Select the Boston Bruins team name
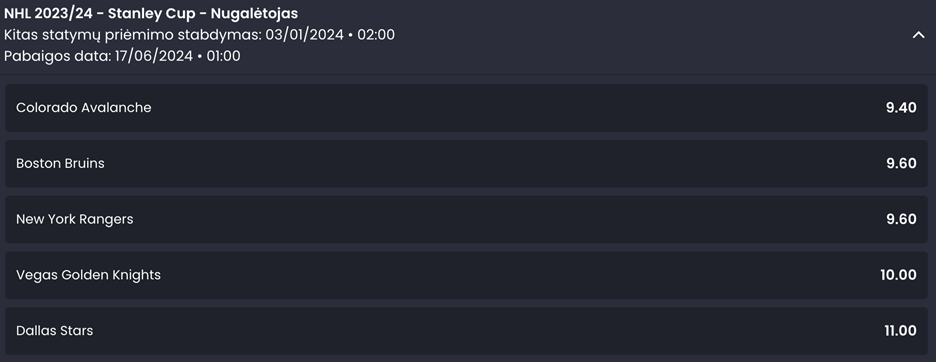Screen dimensions: 936x362 point(60,163)
